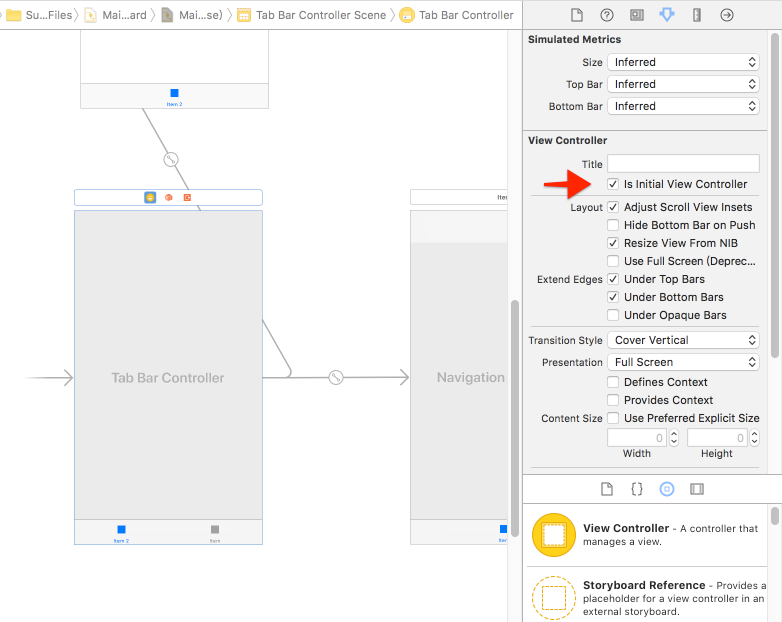Select the relationship segue to Navigation controller
The width and height of the screenshot is (782, 622).
(336, 378)
